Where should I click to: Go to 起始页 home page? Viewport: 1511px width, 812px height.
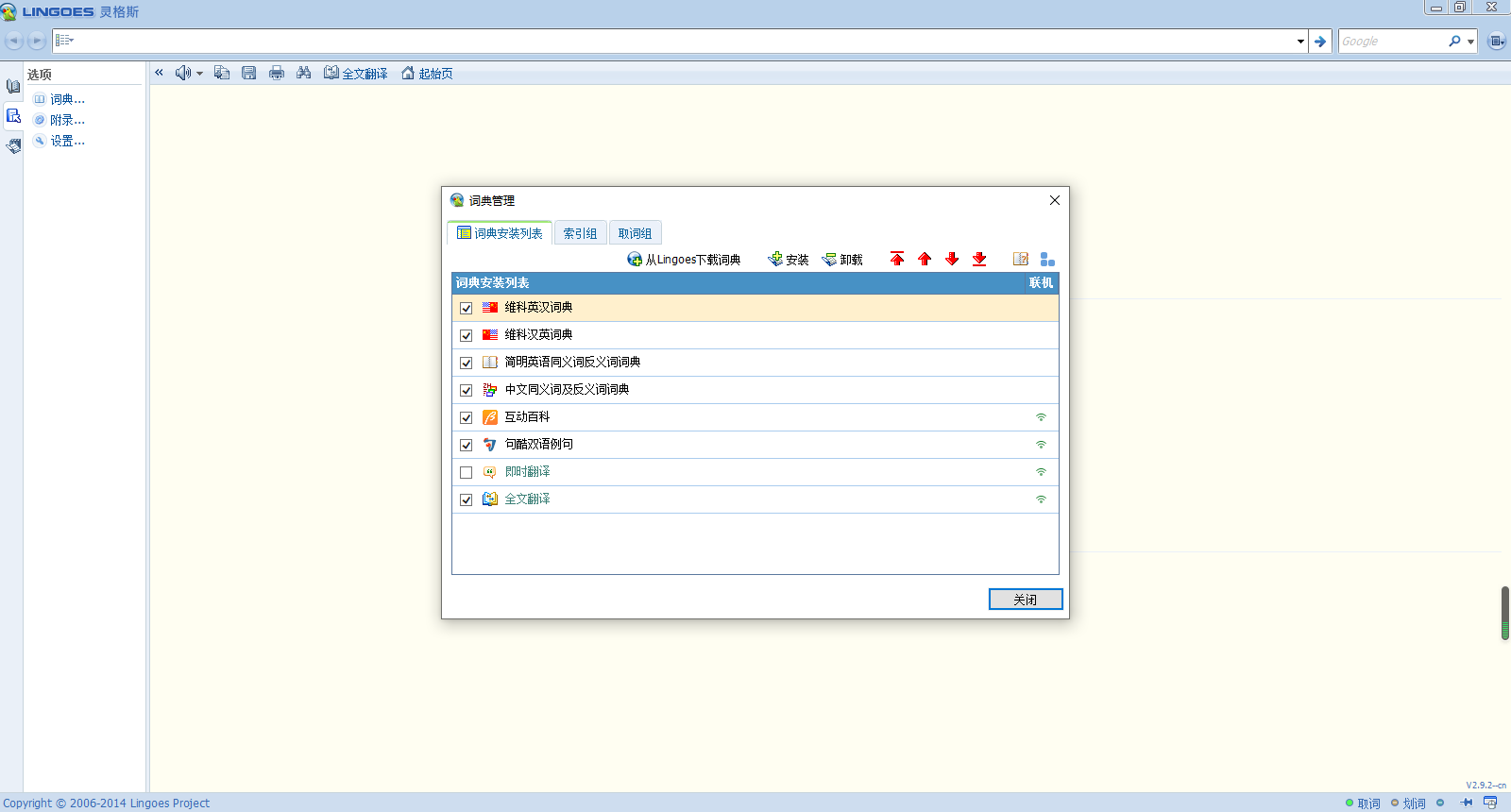point(427,73)
